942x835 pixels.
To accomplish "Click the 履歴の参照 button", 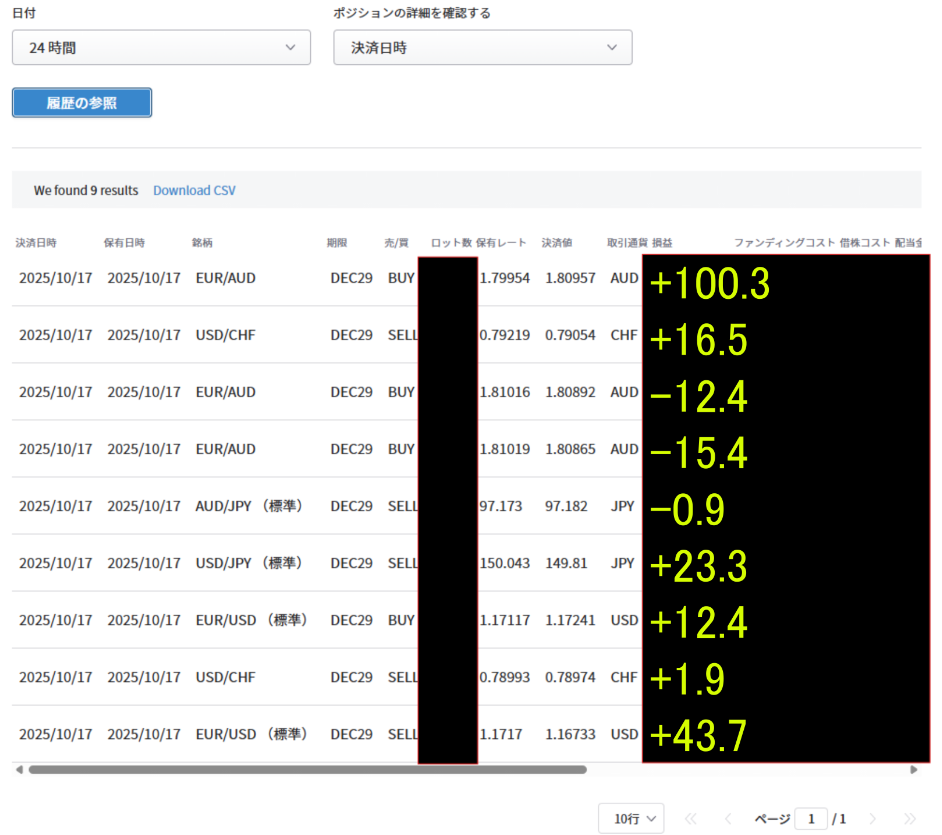I will [x=82, y=103].
